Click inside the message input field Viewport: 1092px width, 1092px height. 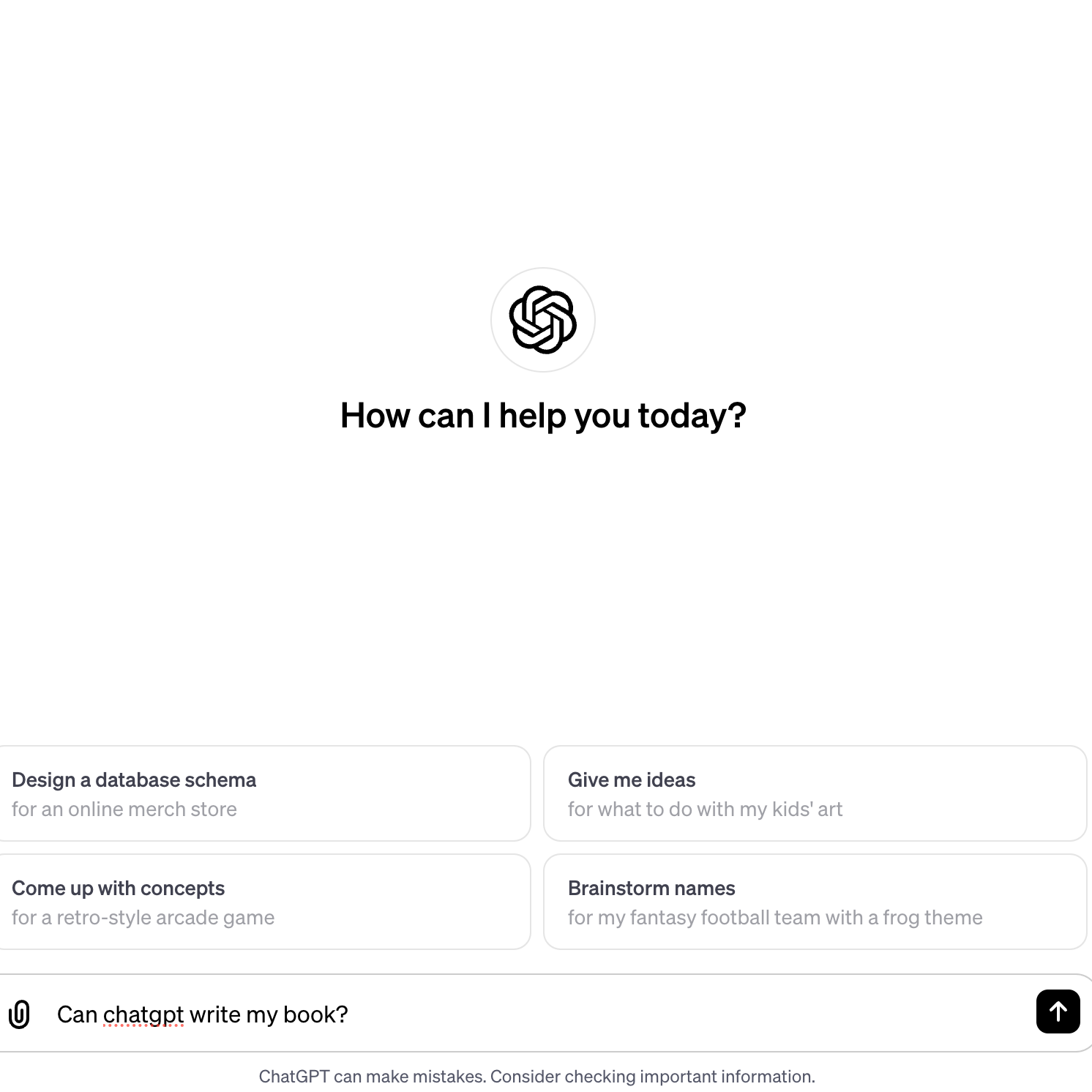[542, 1014]
